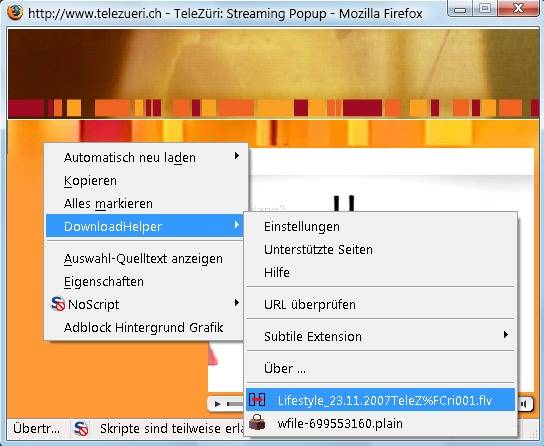Open Eigenschaften from the context menu
Viewport: 544px width, 446px height.
(144, 282)
